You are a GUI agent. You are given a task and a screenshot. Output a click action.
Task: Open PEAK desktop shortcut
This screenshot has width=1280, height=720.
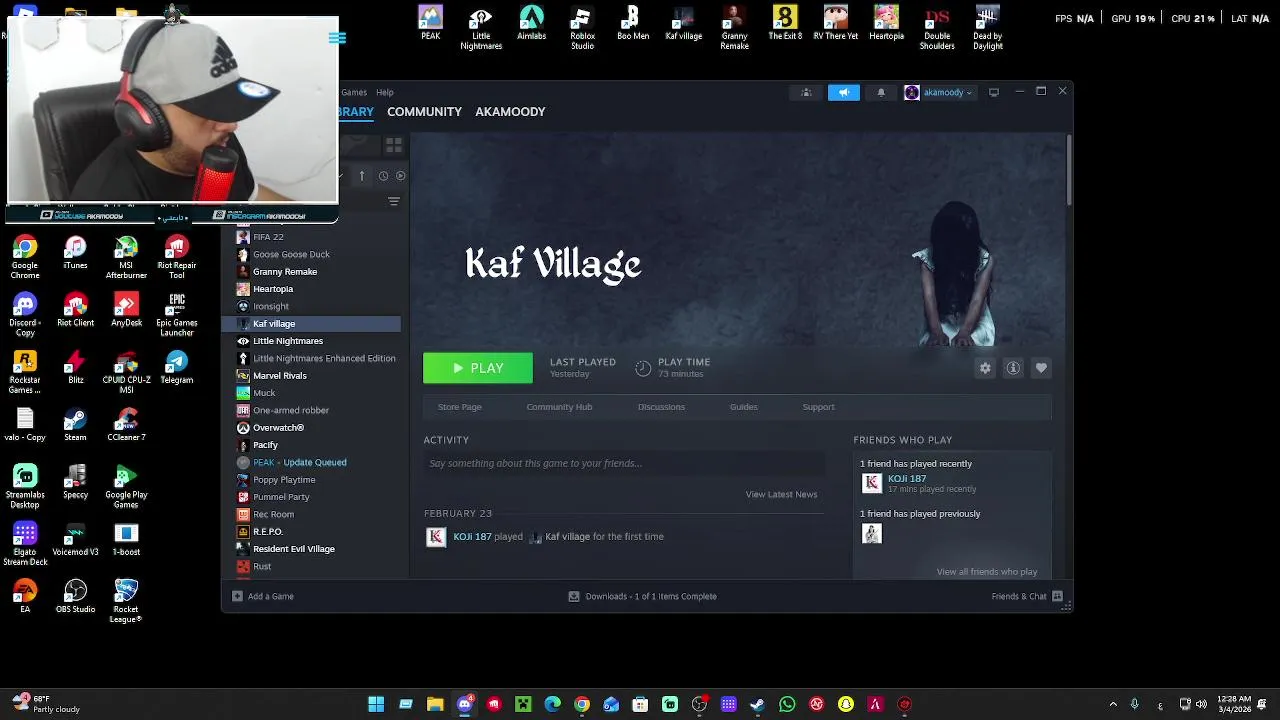coord(430,23)
